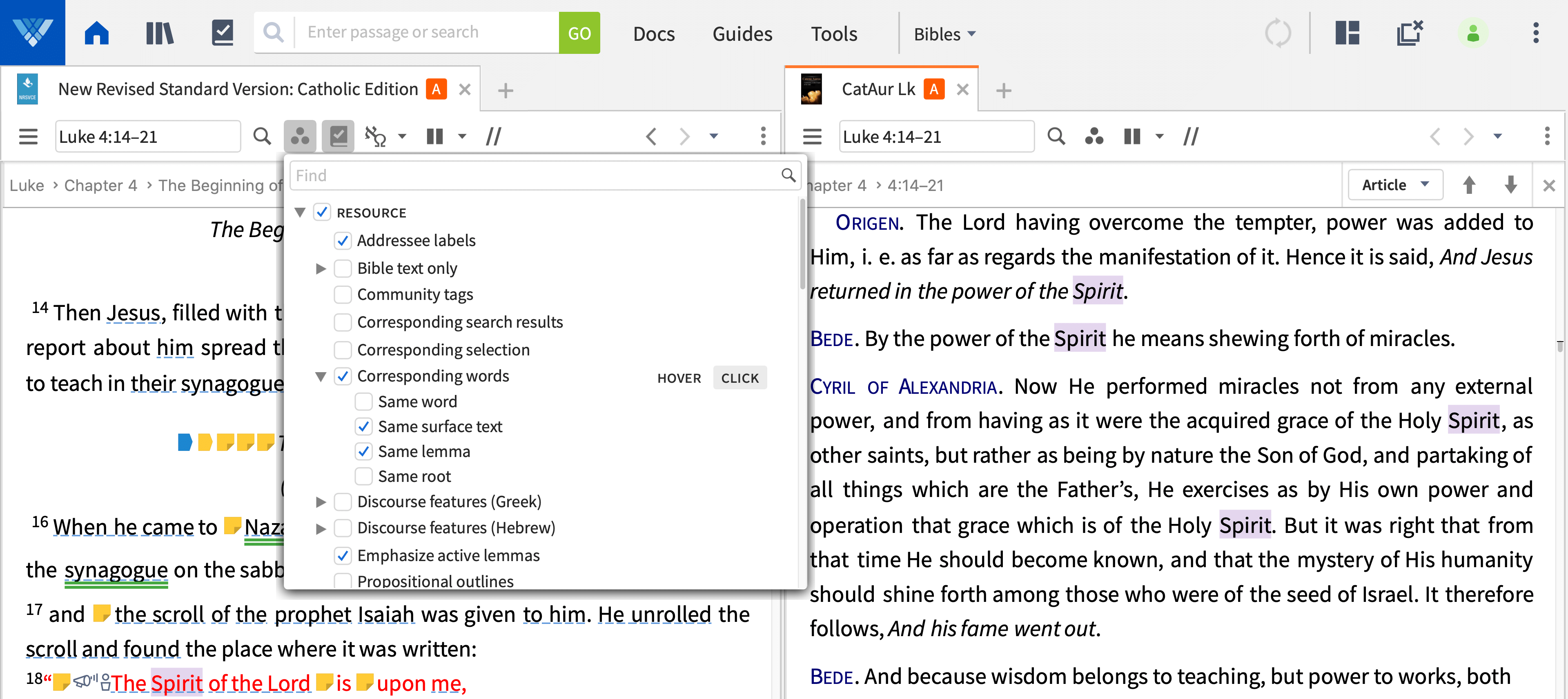
Task: Expand Bible text only options
Action: (321, 268)
